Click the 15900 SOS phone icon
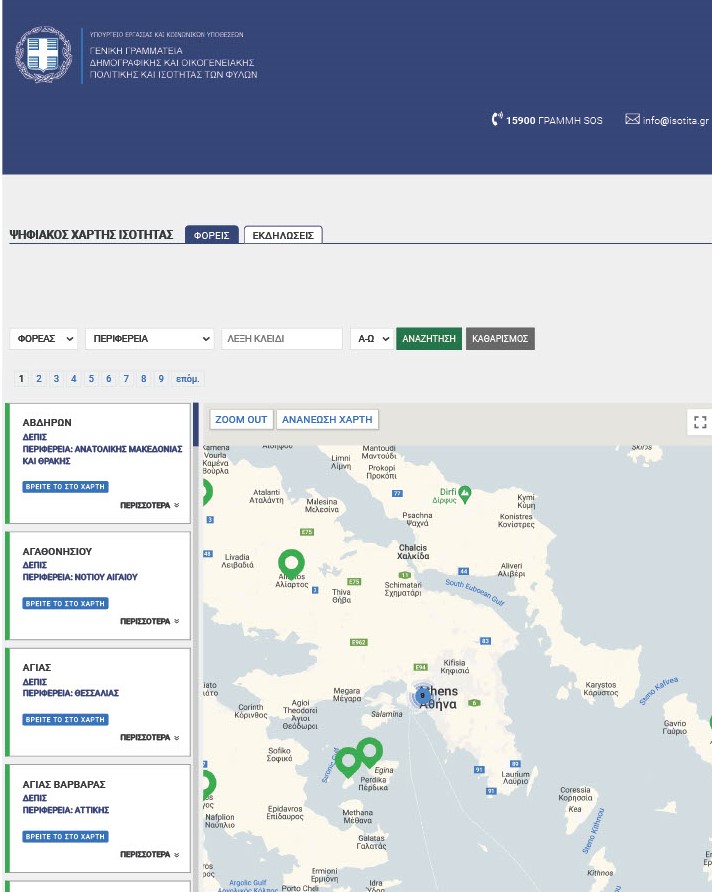Screen dimensions: 712x892 (x=497, y=120)
